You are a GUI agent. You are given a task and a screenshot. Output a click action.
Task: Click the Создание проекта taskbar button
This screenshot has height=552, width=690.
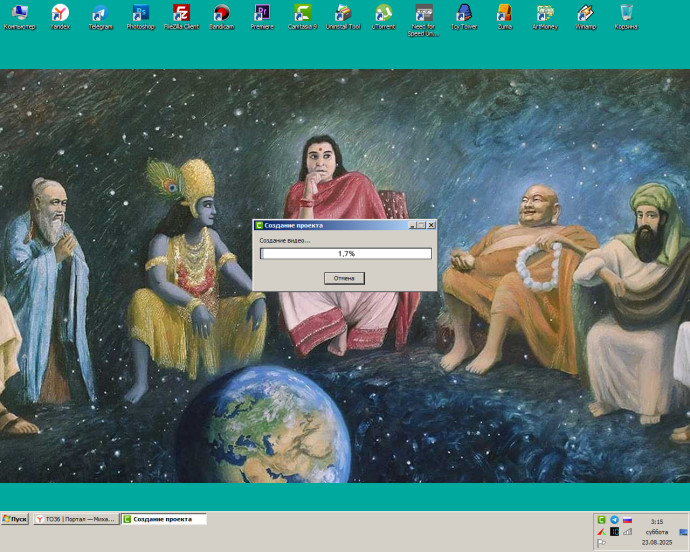[x=164, y=519]
